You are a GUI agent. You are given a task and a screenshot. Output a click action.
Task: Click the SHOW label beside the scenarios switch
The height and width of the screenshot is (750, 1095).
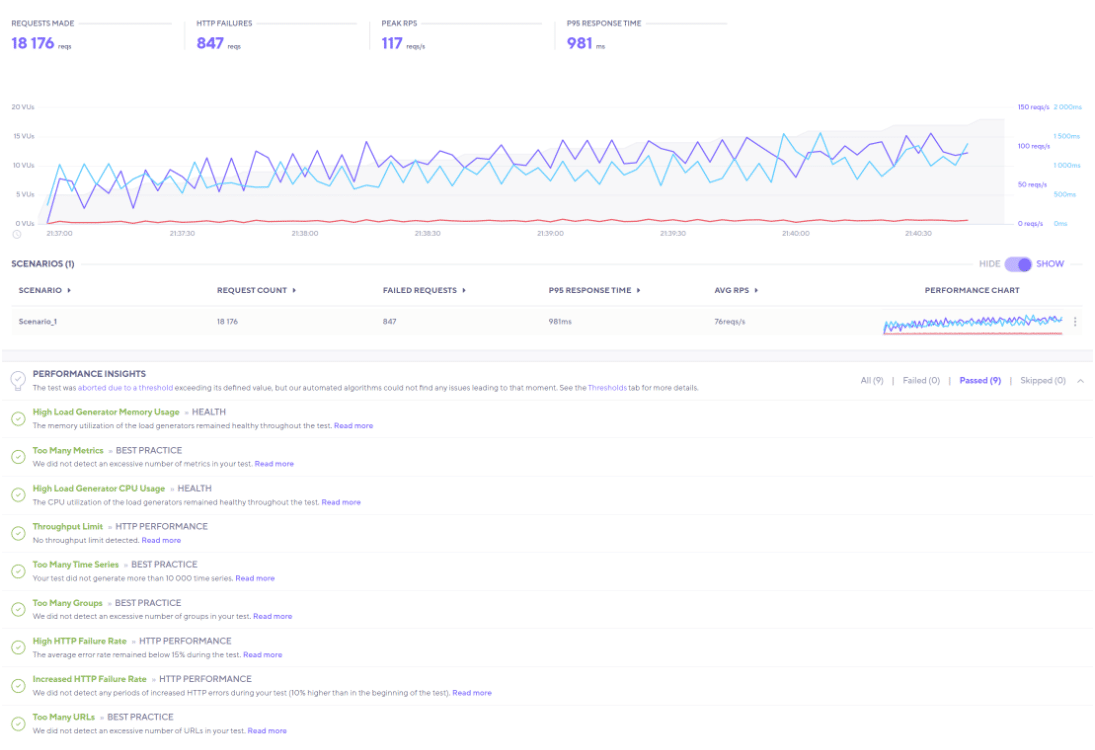[x=1050, y=264]
